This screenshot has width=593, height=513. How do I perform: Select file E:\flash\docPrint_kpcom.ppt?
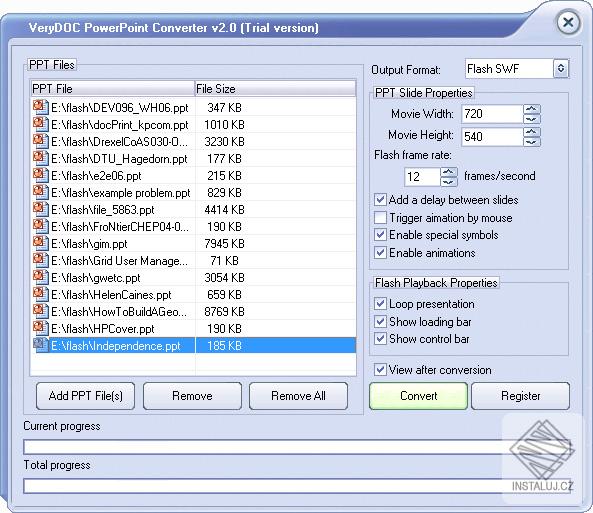coord(120,125)
